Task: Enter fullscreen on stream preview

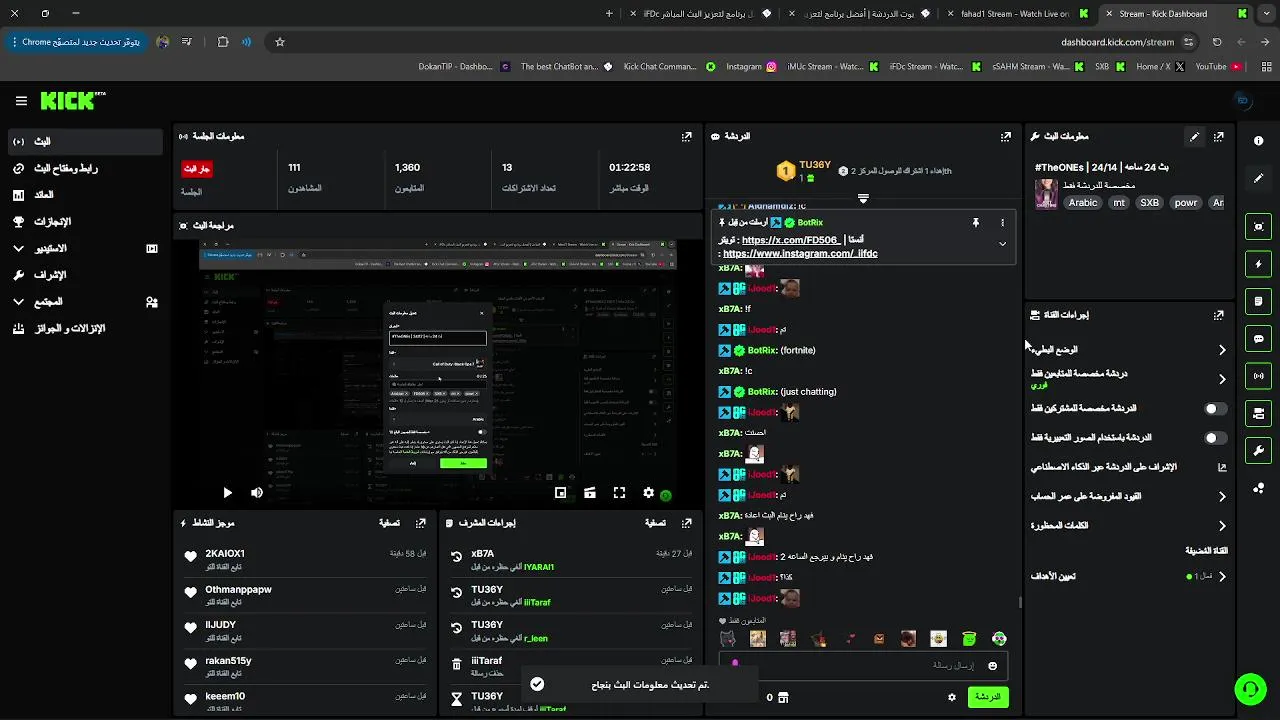Action: click(619, 493)
